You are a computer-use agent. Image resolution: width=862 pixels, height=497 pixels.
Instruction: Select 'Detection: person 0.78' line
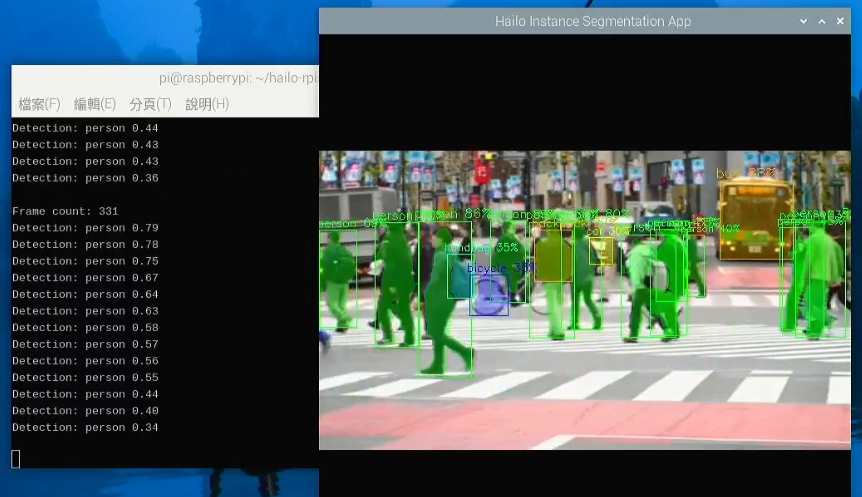tap(85, 244)
